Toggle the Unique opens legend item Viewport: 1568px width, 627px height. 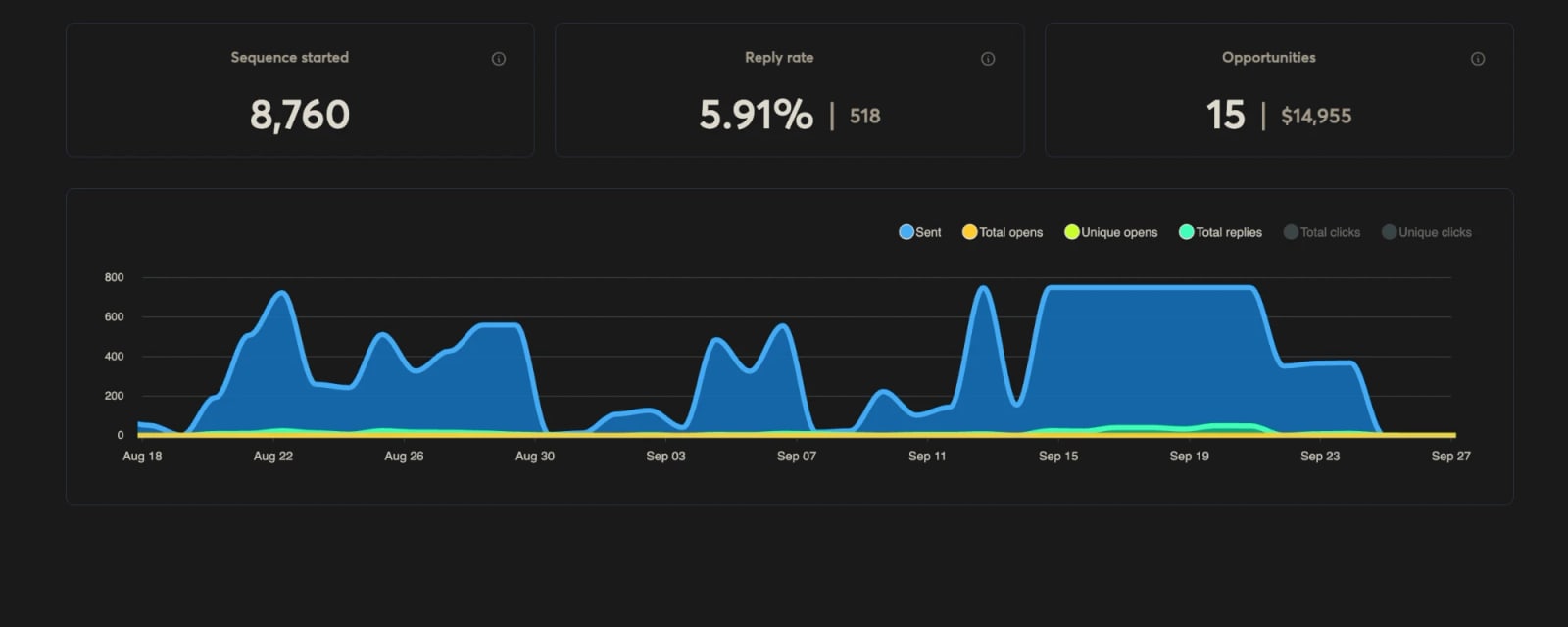[x=1110, y=232]
